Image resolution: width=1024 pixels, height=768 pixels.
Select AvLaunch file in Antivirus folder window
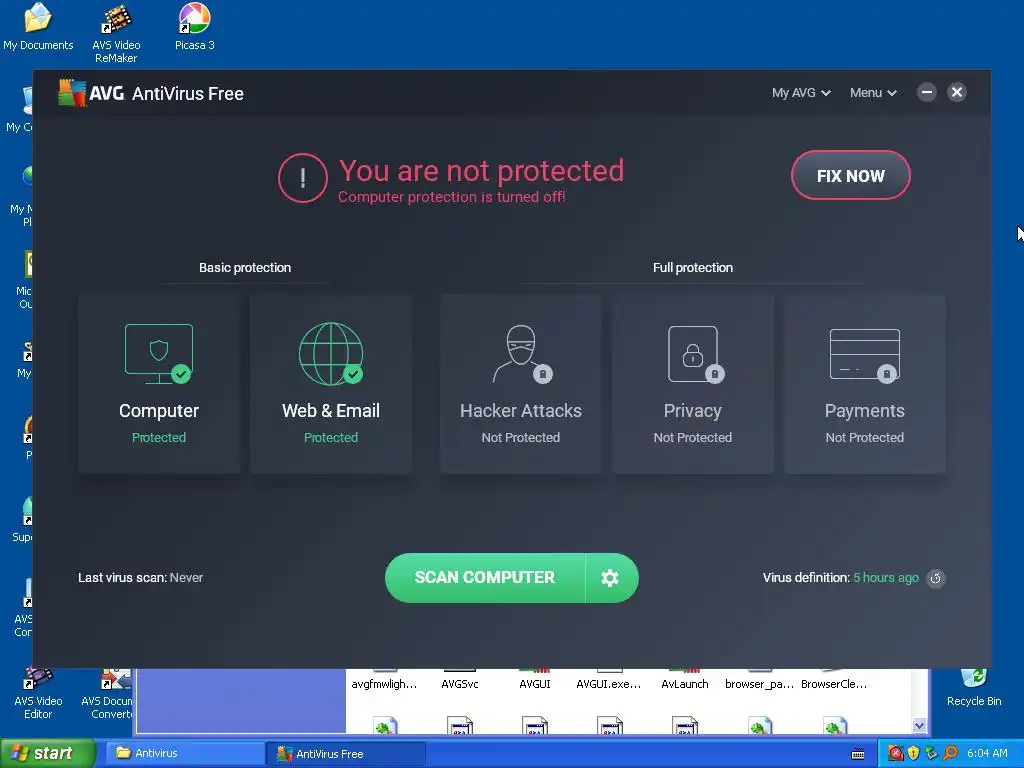pyautogui.click(x=684, y=680)
